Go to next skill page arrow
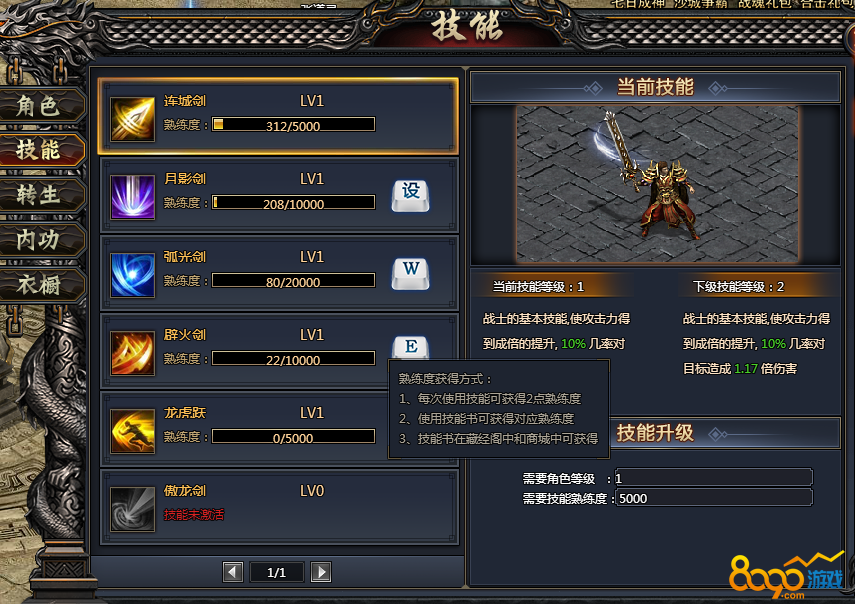Image resolution: width=855 pixels, height=604 pixels. [x=321, y=572]
